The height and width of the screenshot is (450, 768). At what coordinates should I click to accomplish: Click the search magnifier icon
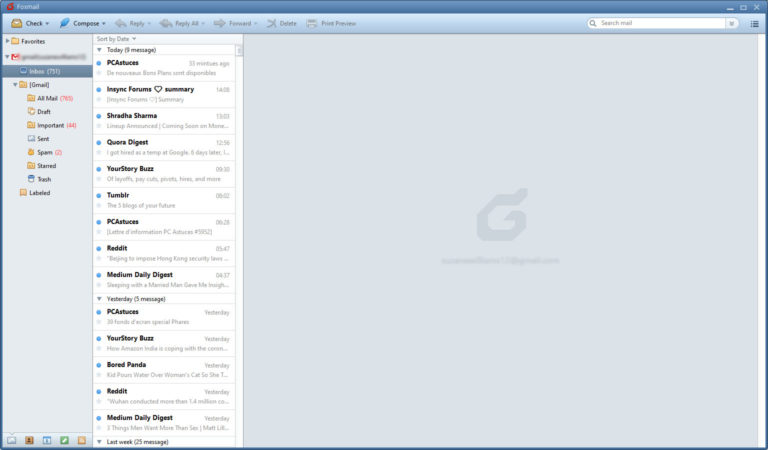[593, 23]
